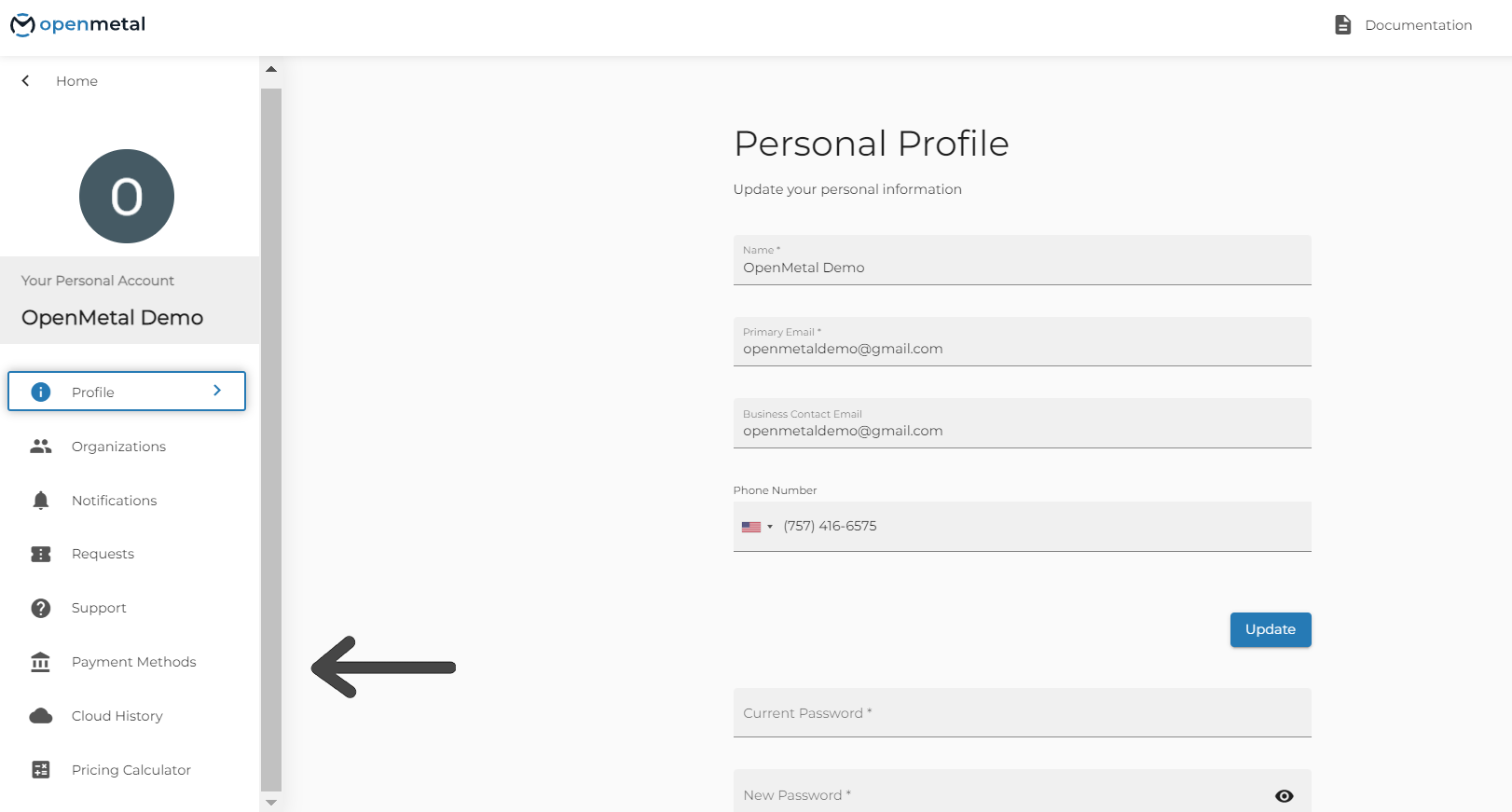Image resolution: width=1512 pixels, height=812 pixels.
Task: Select the Home menu item
Action: point(76,81)
